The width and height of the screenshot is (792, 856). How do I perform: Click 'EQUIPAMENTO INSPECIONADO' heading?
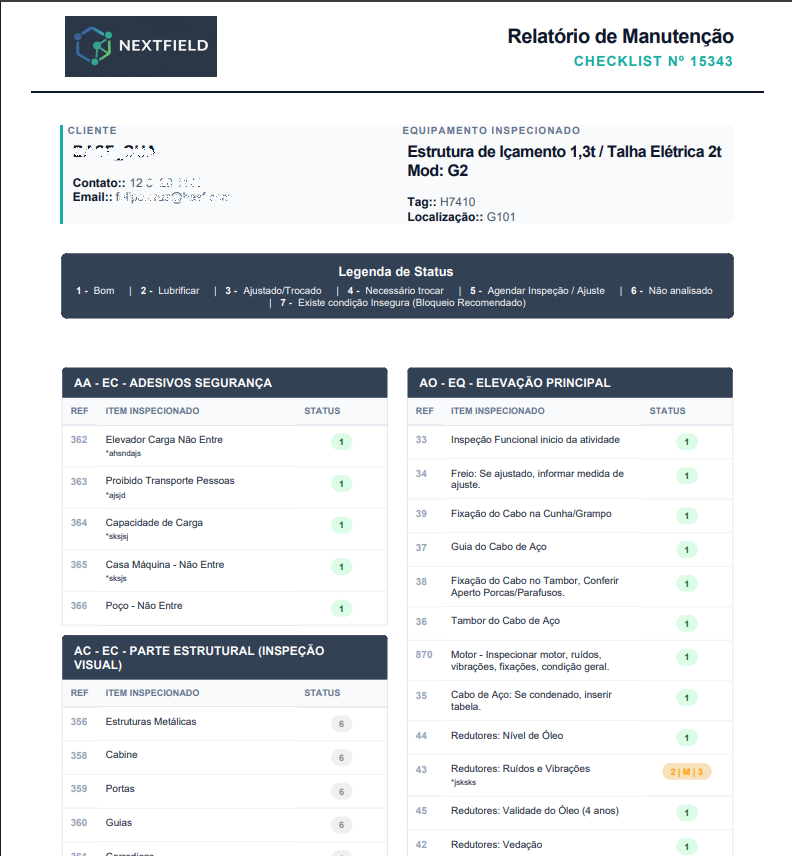[x=491, y=130]
